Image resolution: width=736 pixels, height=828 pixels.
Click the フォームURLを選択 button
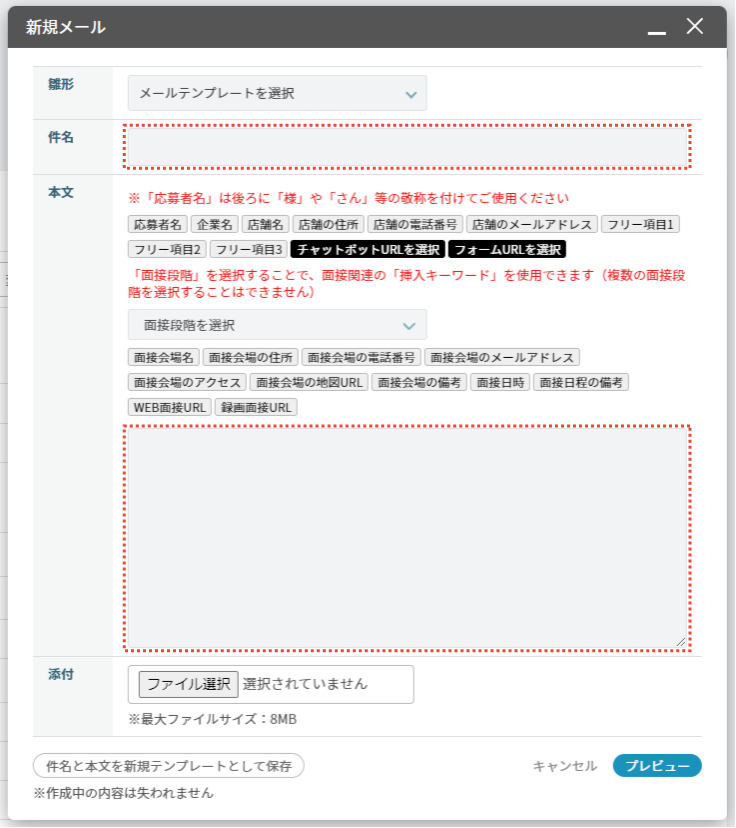tap(508, 249)
